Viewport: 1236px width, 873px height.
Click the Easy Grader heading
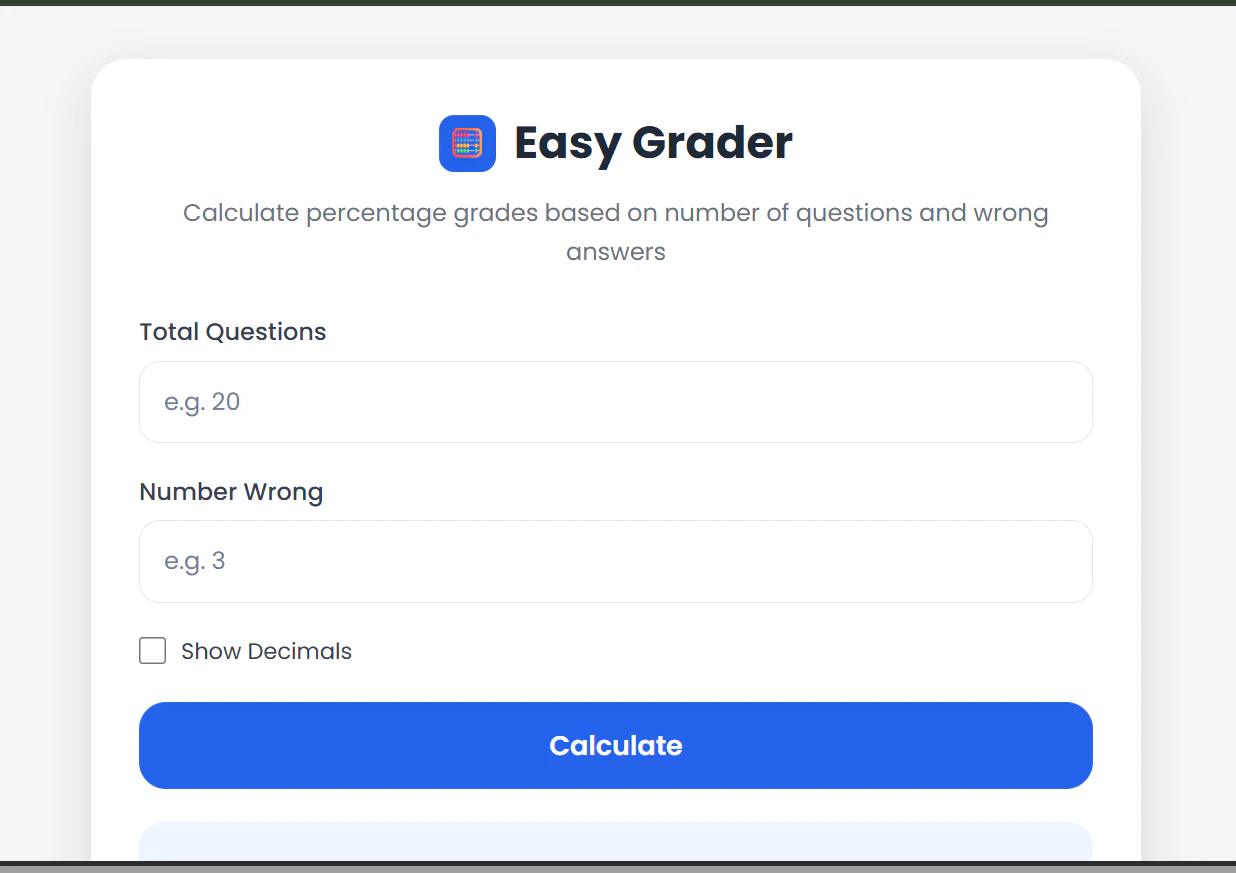(x=652, y=142)
